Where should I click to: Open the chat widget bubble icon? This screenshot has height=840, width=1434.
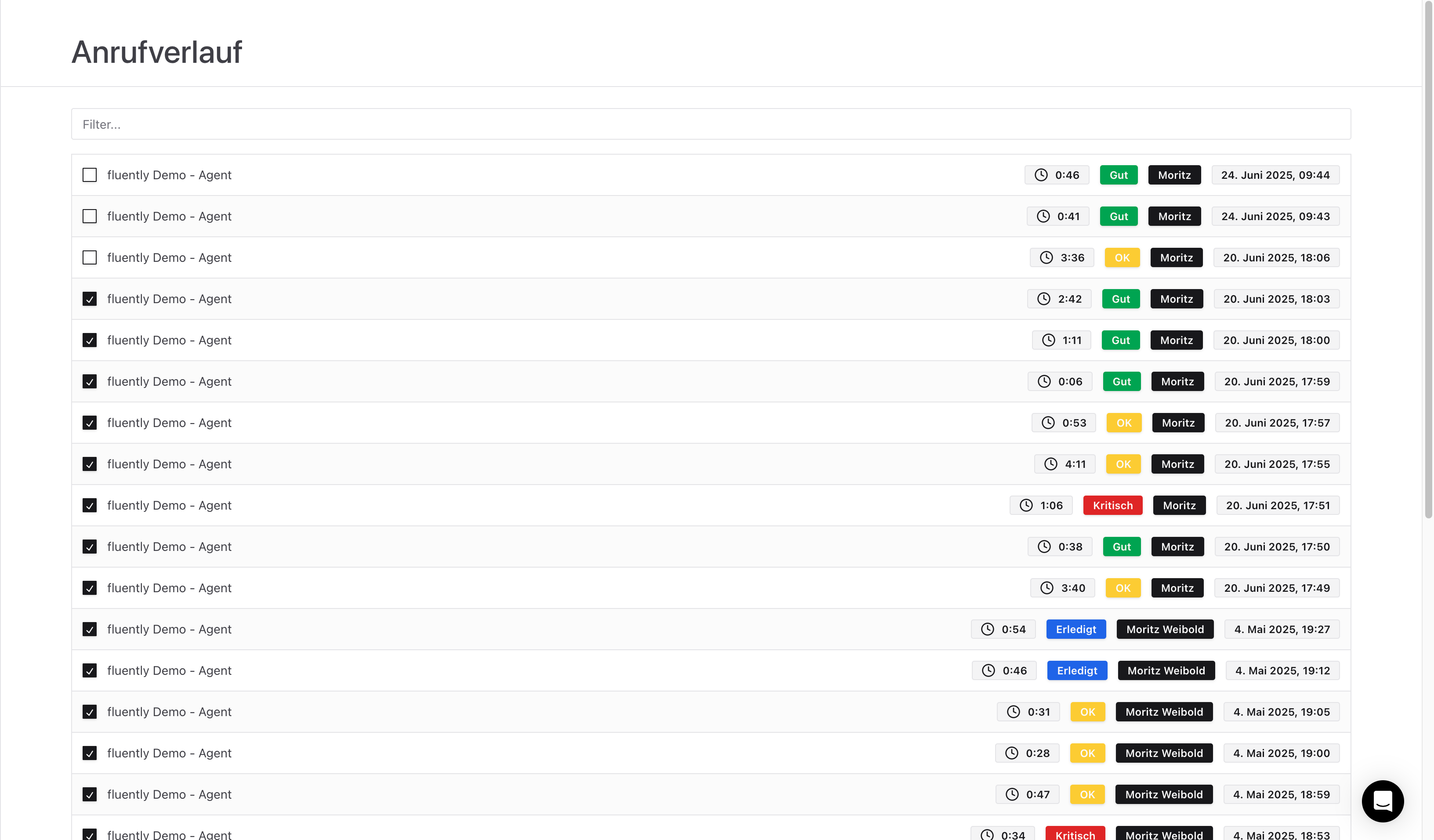[1382, 801]
